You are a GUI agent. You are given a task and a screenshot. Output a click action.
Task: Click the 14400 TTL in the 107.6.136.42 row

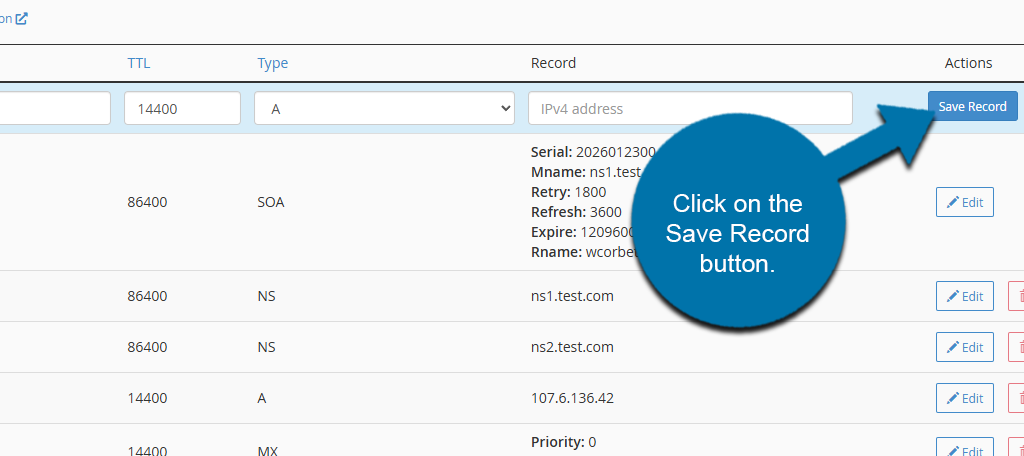coord(147,398)
